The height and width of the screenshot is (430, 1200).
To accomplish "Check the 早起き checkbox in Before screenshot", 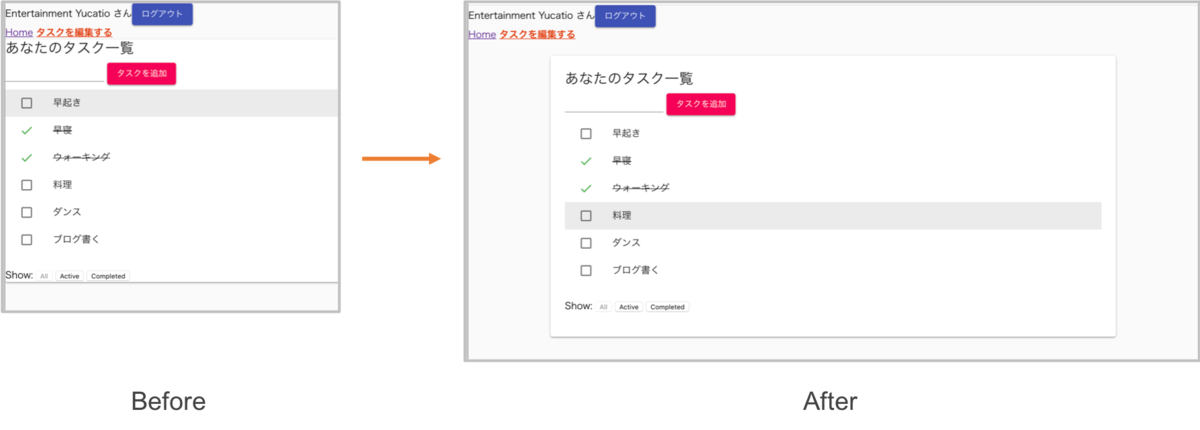I will pos(27,103).
